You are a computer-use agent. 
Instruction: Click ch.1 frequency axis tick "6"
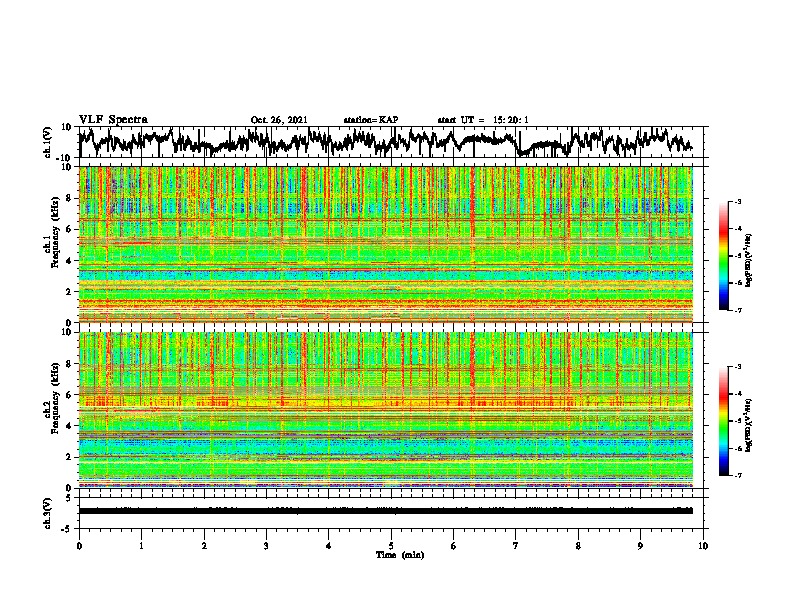pos(70,229)
